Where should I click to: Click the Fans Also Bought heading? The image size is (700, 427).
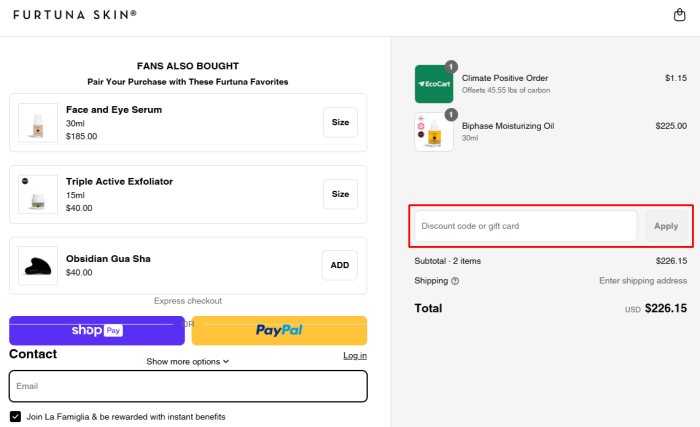188,66
